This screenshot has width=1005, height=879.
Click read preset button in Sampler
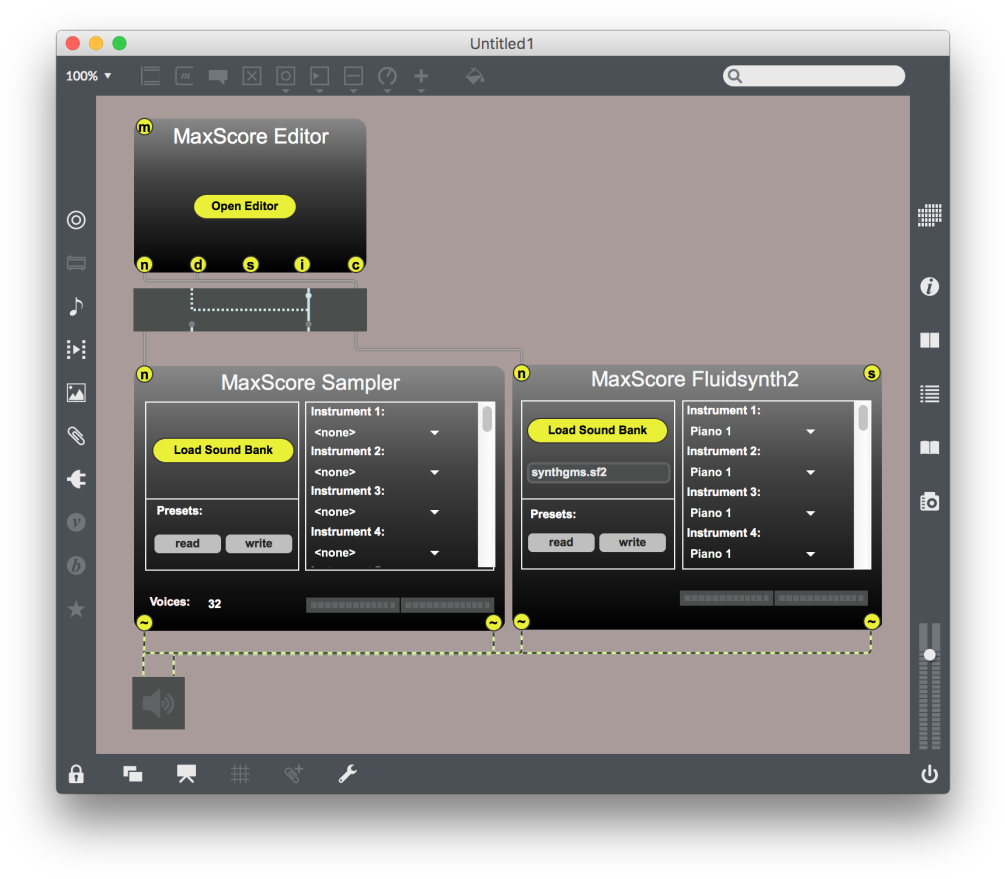click(187, 543)
